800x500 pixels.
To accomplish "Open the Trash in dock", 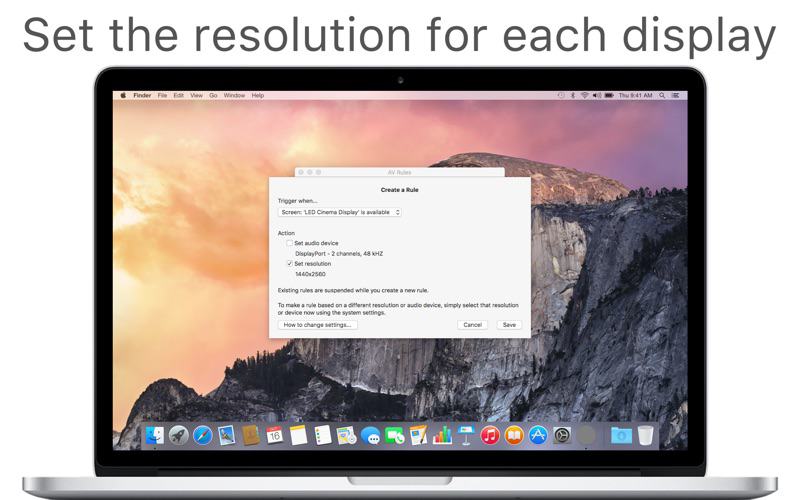I will [645, 435].
